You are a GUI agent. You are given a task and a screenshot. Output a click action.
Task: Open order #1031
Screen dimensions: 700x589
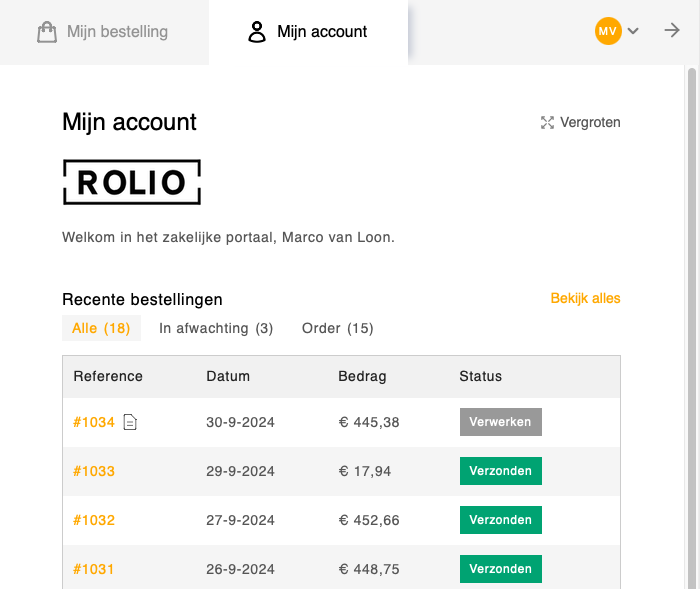coord(94,569)
